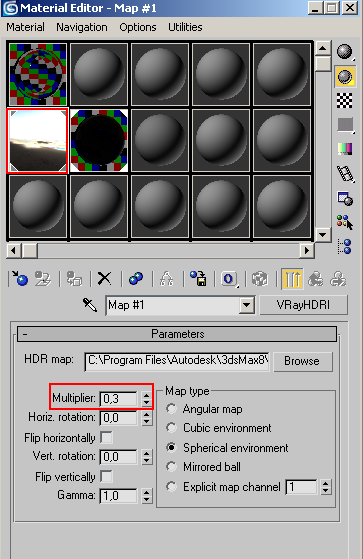Screen dimensions: 363x559
Task: Click the VRayHDRI map type button
Action: (x=303, y=305)
